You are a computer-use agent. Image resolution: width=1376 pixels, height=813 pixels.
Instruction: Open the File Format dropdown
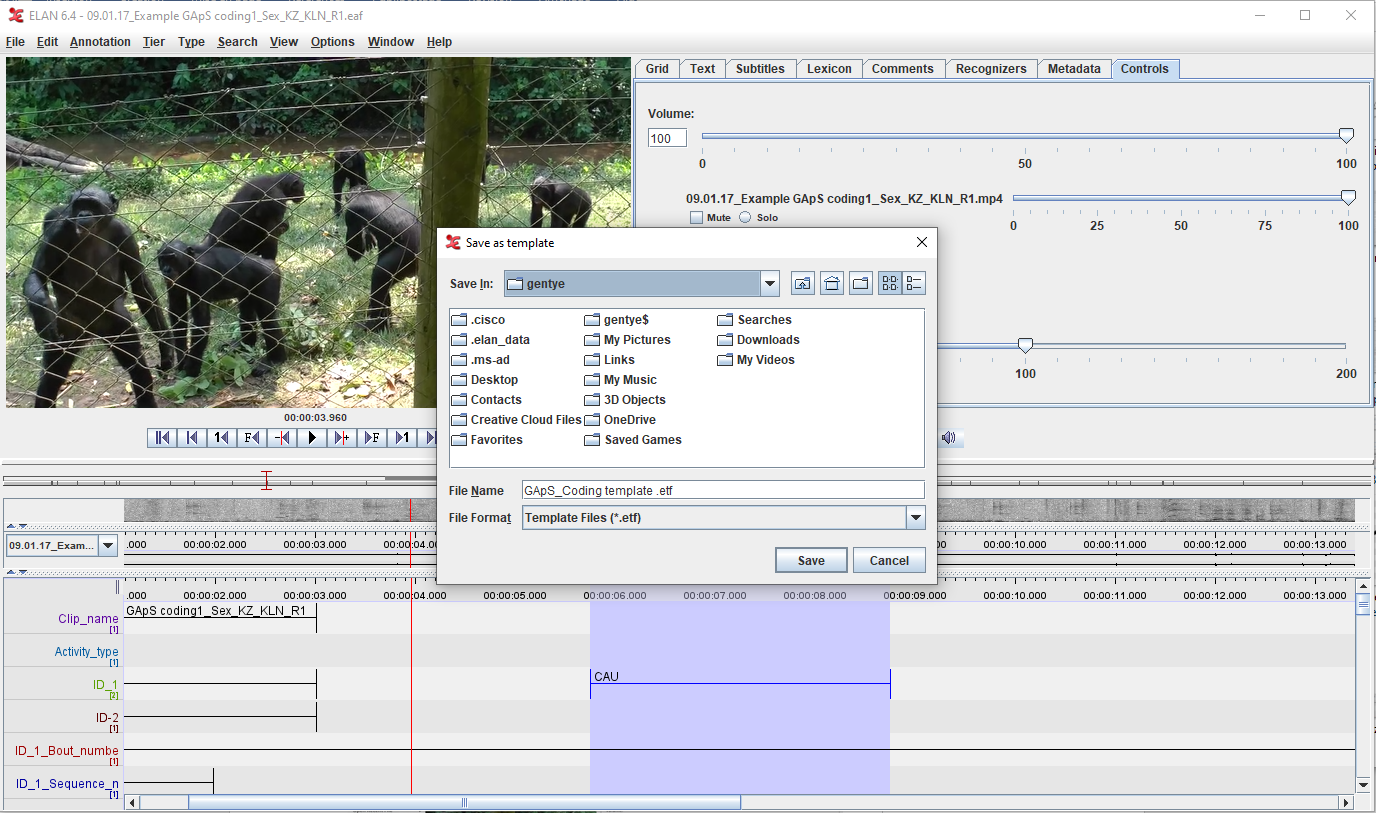coord(915,518)
